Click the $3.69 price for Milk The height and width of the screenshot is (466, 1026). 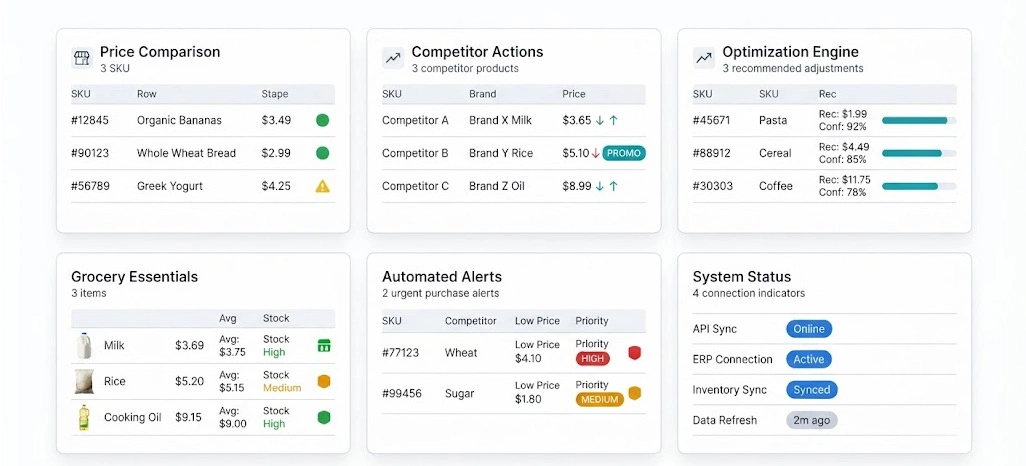(x=189, y=346)
